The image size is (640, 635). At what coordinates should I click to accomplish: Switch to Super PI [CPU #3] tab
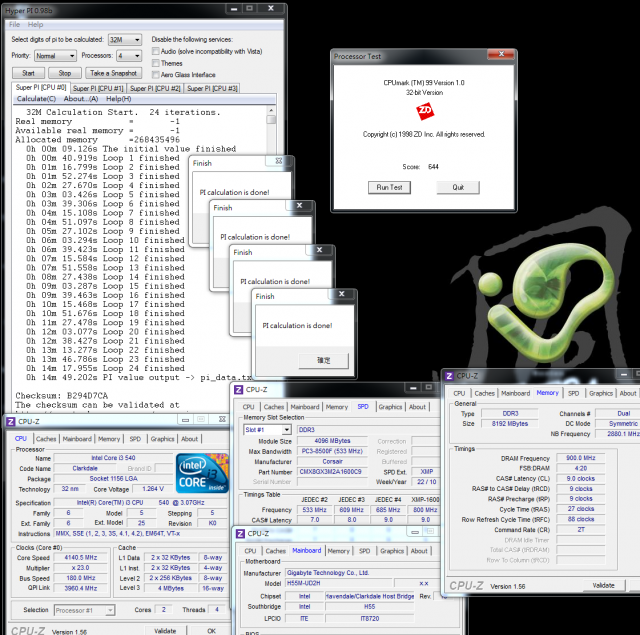tap(212, 89)
